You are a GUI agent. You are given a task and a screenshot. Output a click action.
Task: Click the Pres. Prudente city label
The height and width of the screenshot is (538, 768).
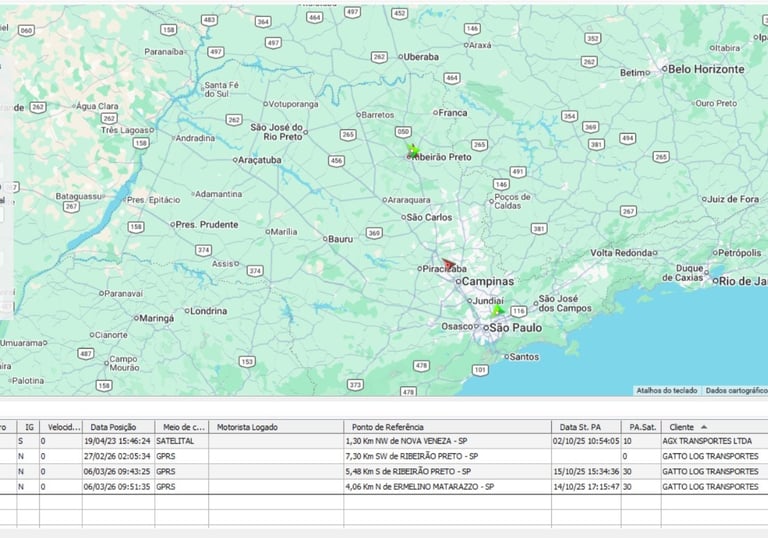(207, 224)
